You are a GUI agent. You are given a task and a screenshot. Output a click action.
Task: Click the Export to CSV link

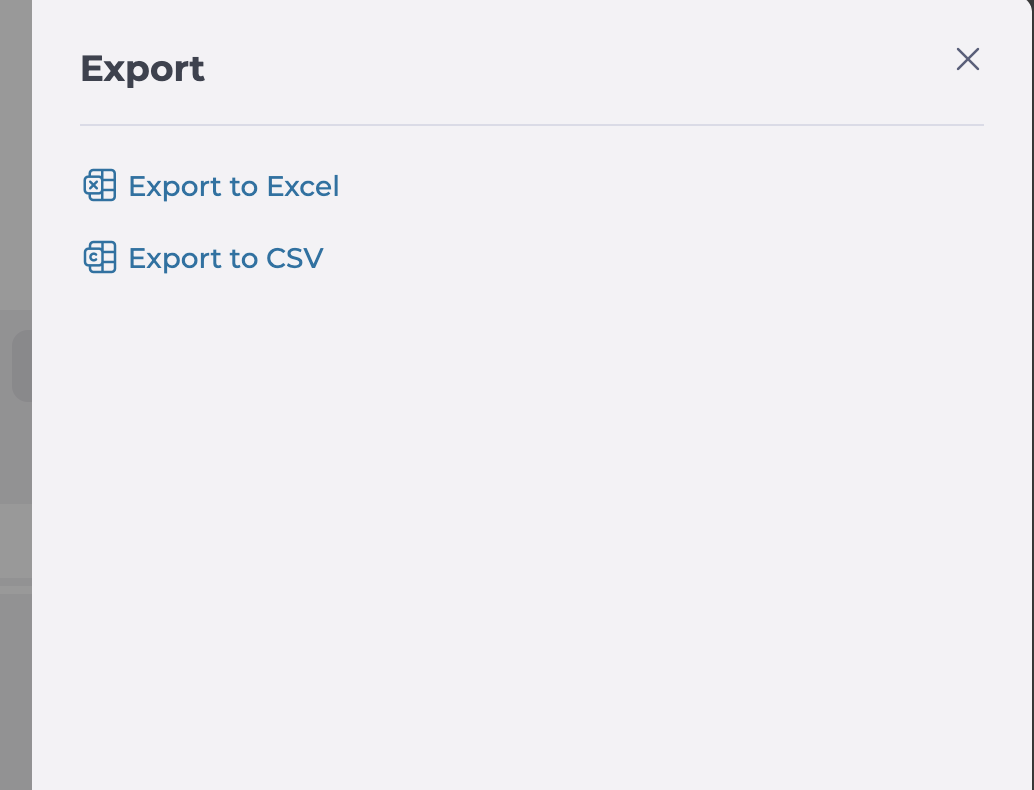tap(203, 258)
